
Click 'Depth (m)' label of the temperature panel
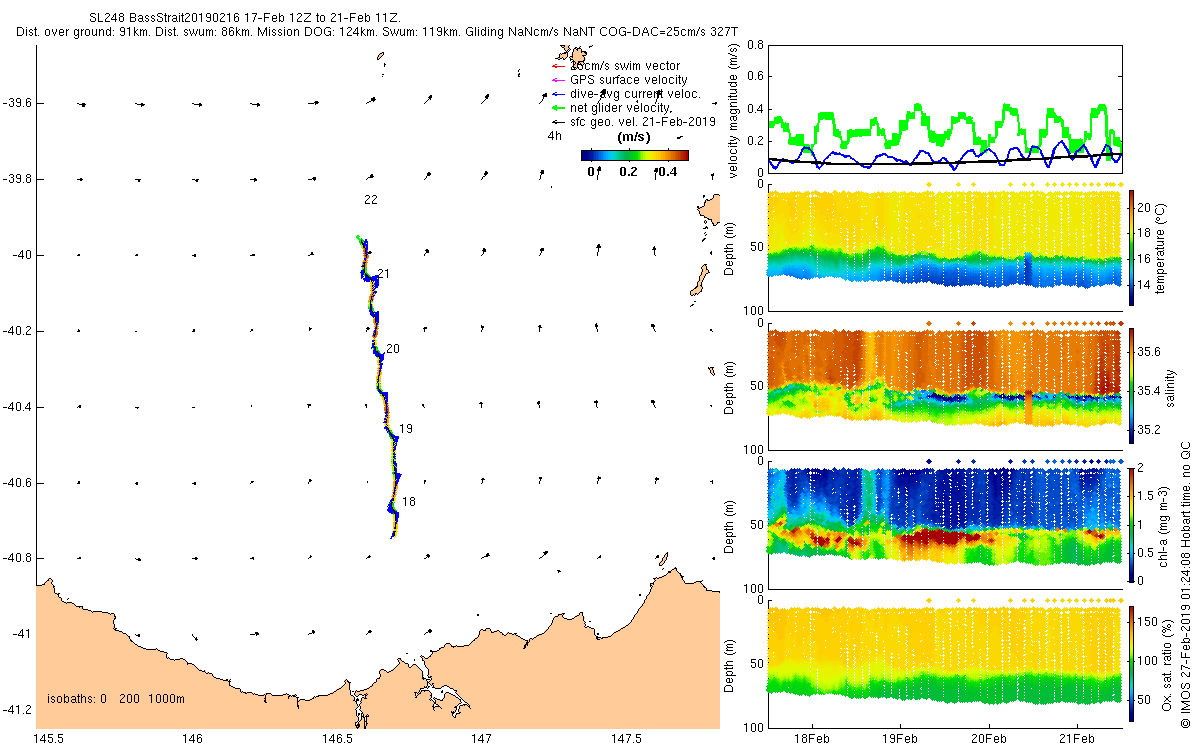pos(729,247)
